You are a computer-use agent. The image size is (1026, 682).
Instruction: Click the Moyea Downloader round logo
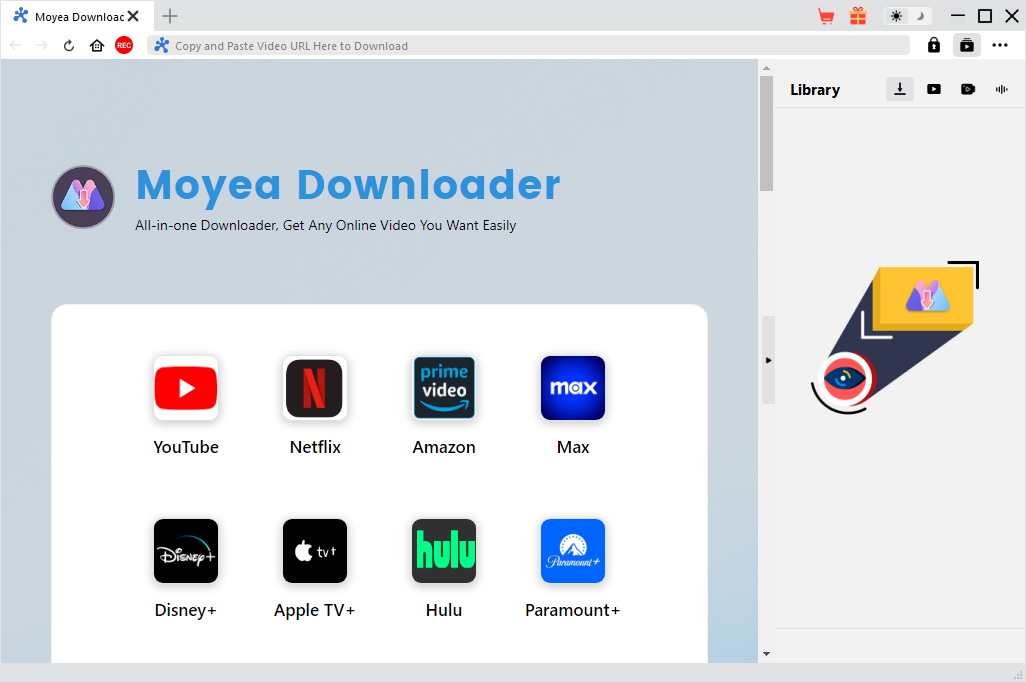83,196
